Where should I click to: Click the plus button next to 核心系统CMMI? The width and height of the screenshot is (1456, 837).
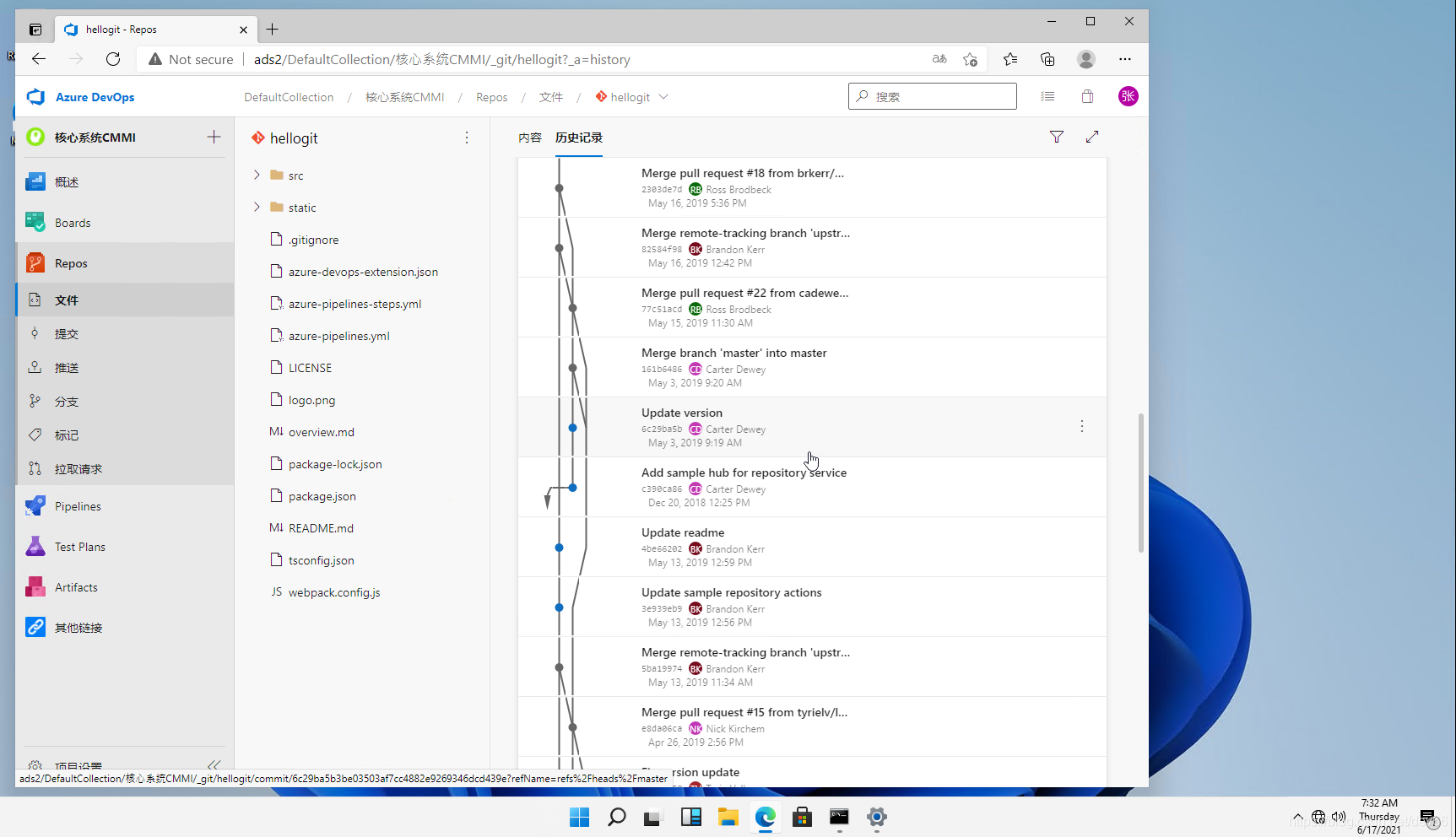(214, 137)
